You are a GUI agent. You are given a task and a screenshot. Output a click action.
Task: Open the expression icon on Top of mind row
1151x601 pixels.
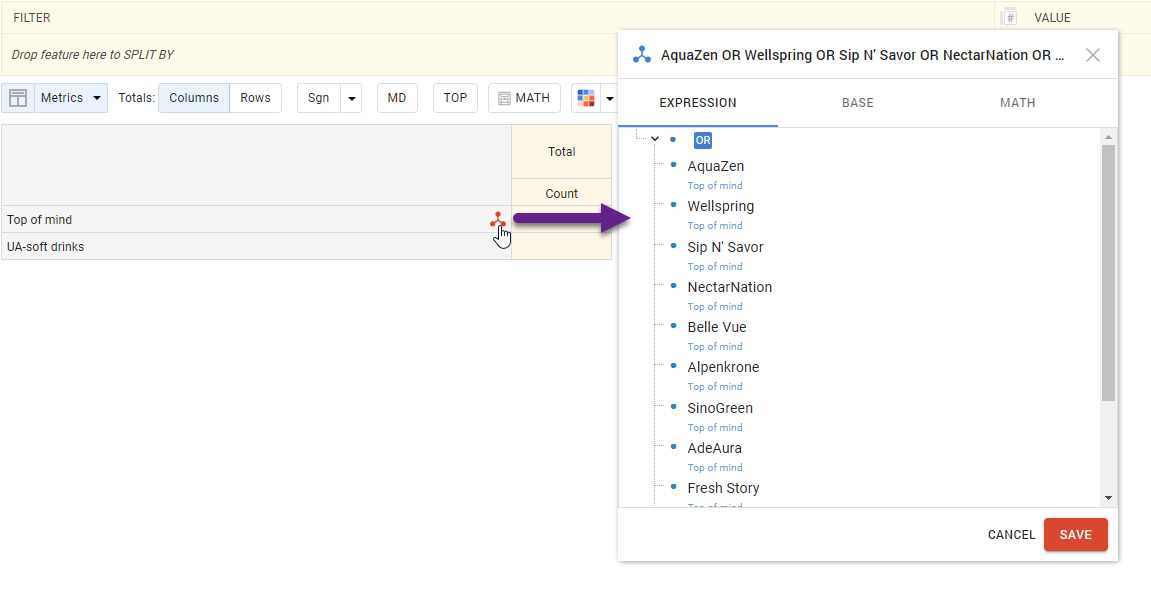coord(498,219)
